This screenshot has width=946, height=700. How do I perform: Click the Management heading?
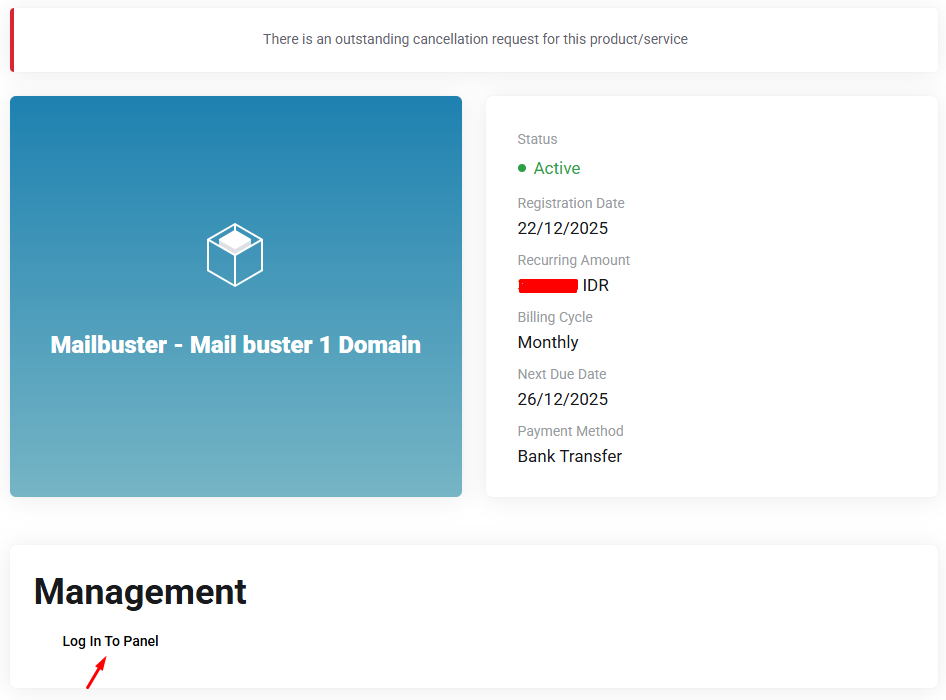pos(140,591)
